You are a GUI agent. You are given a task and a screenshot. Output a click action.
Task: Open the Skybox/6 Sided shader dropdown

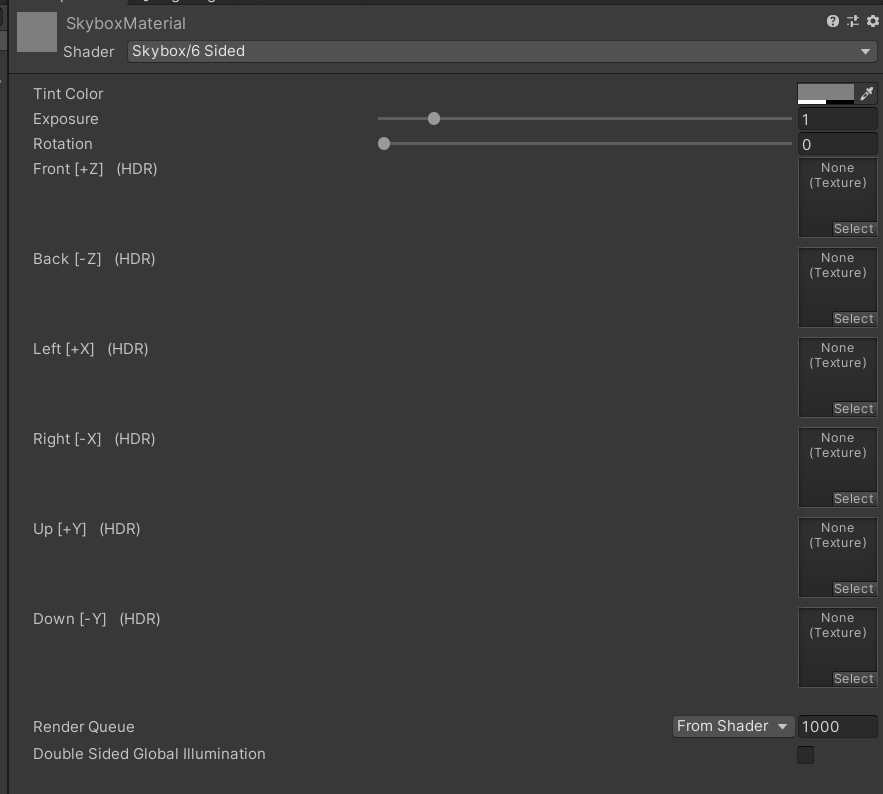pyautogui.click(x=502, y=51)
